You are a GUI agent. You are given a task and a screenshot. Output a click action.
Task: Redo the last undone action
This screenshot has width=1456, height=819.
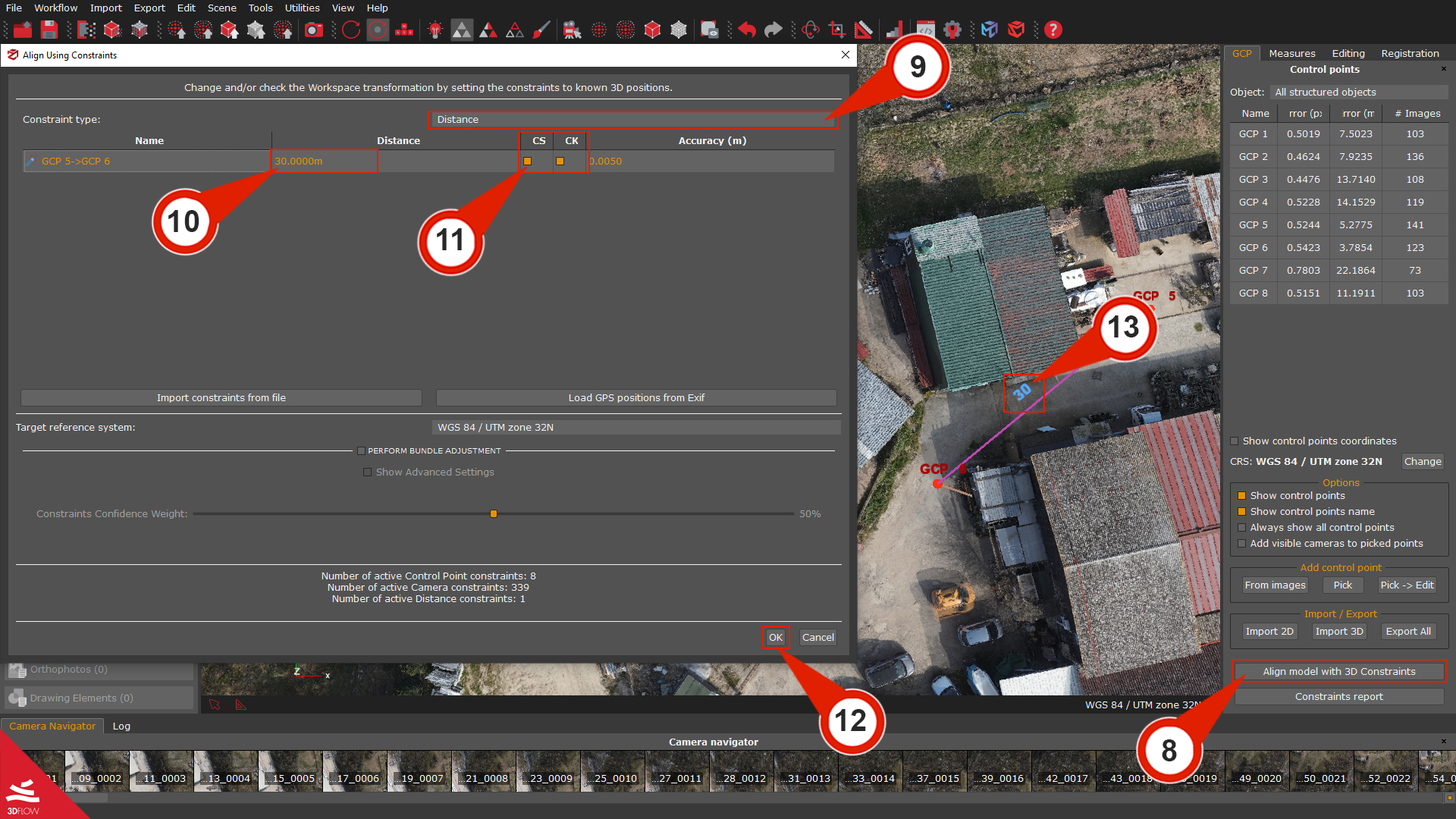coord(773,30)
